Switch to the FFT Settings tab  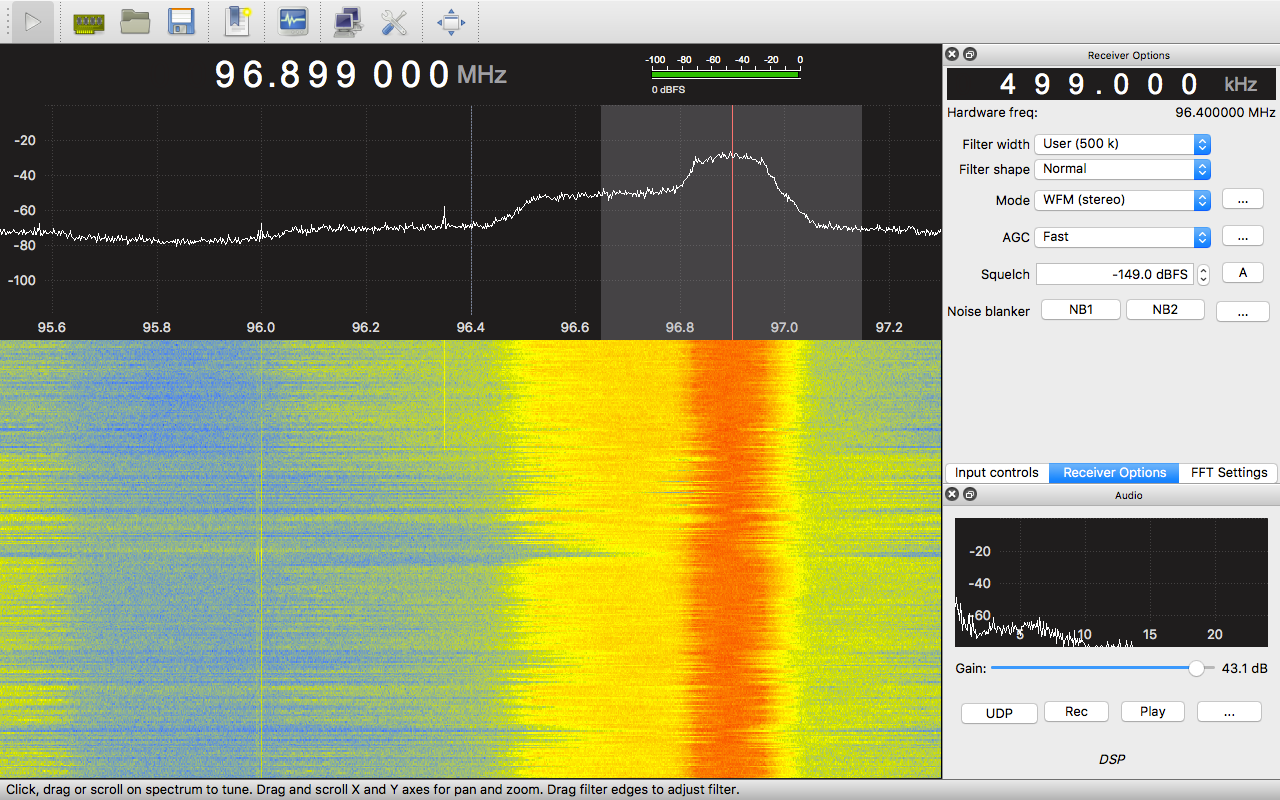[x=1228, y=473]
